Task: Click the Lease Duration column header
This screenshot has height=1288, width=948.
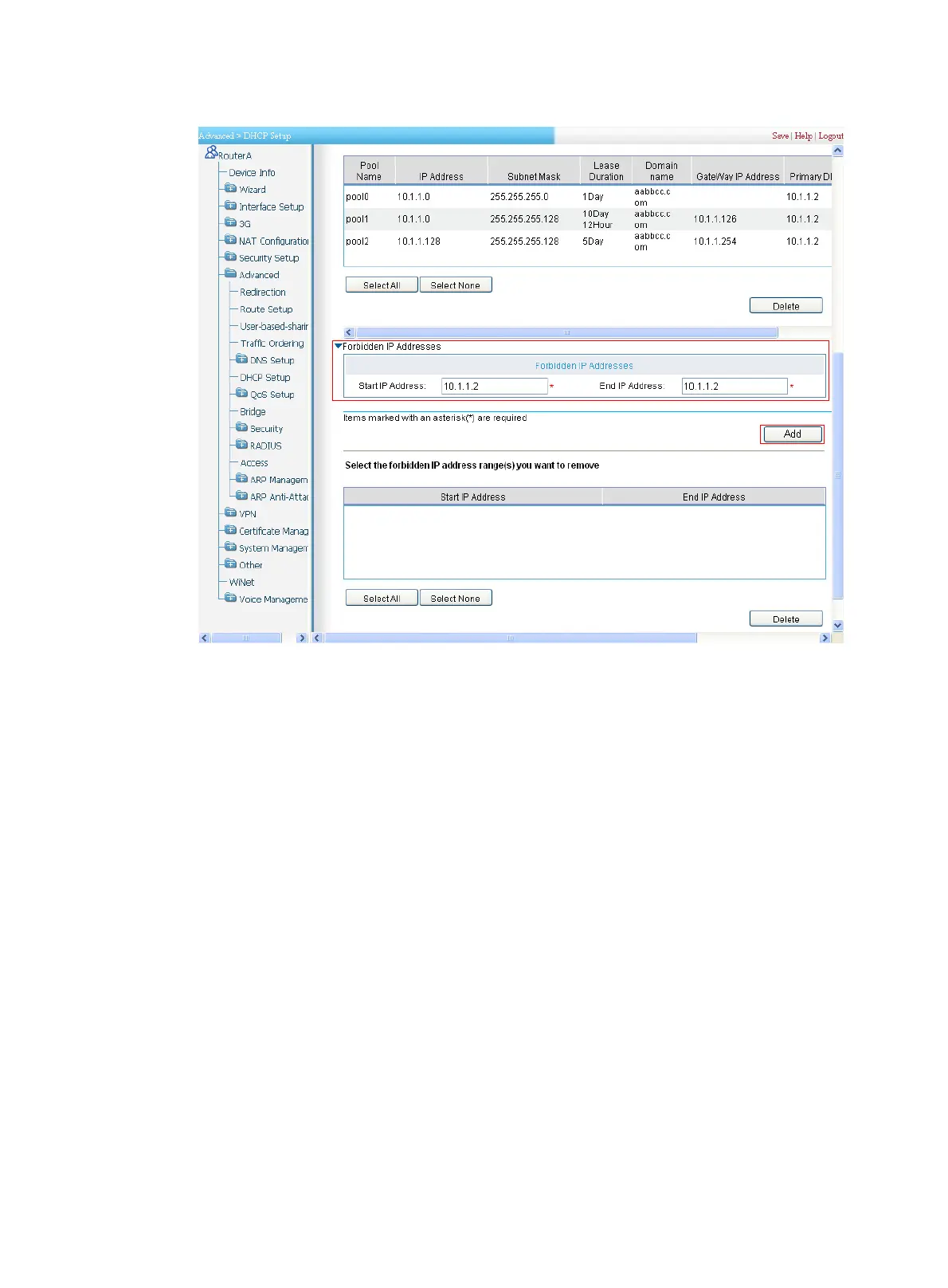Action: (x=606, y=171)
